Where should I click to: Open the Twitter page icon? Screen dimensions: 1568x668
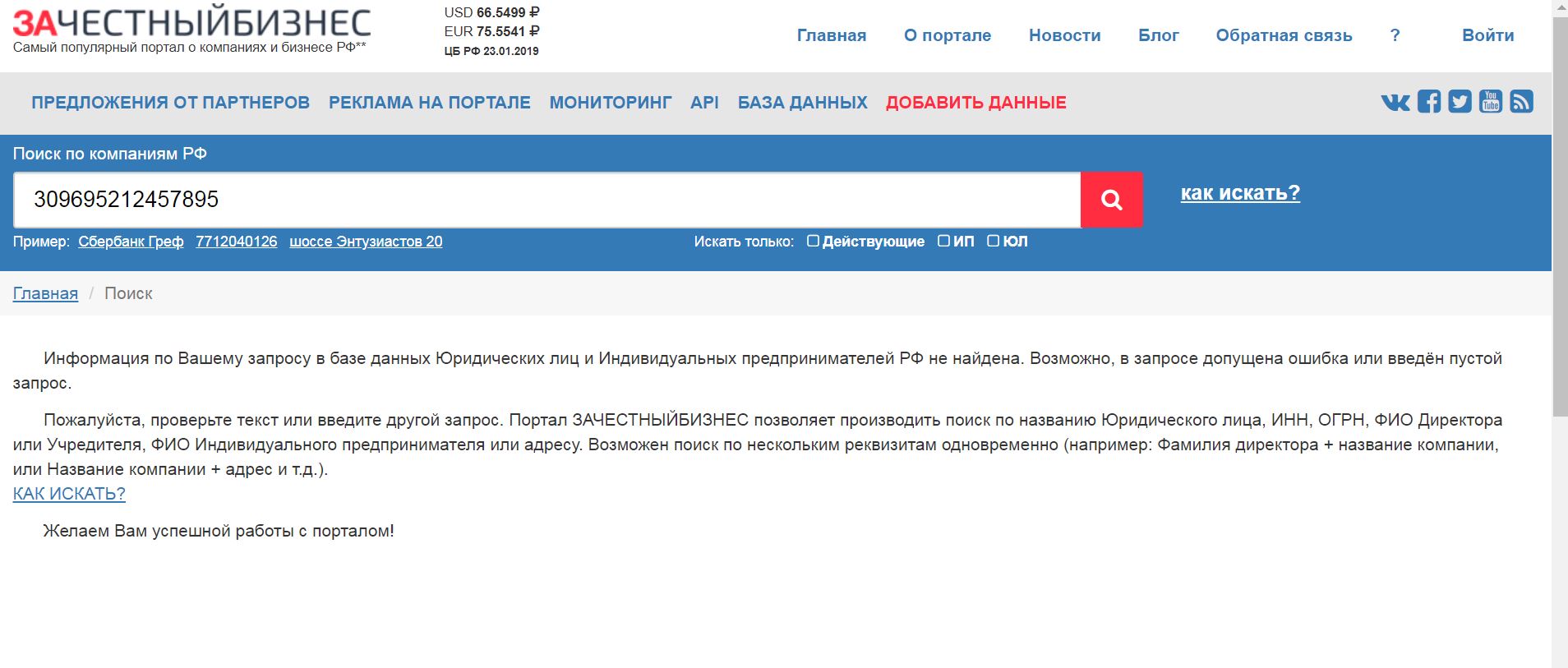pyautogui.click(x=1460, y=102)
